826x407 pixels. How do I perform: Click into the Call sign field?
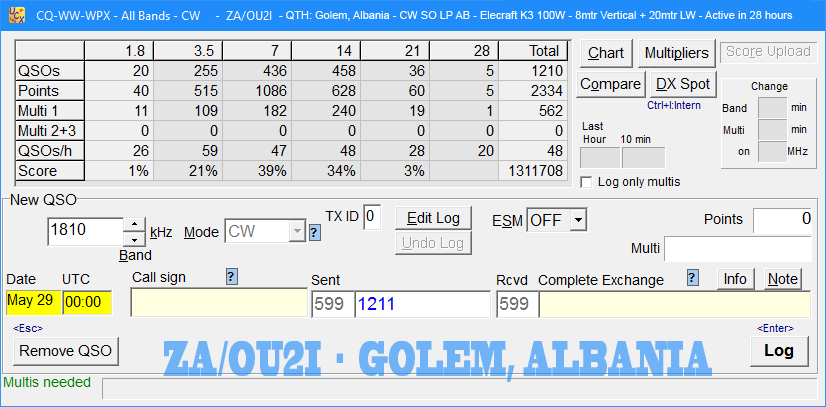[x=219, y=304]
